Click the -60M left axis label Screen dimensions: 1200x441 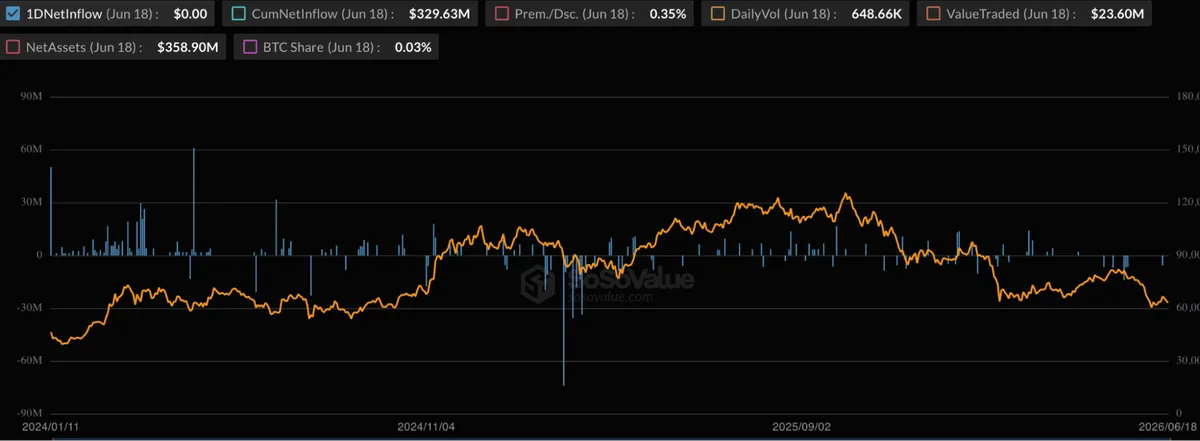pos(28,360)
